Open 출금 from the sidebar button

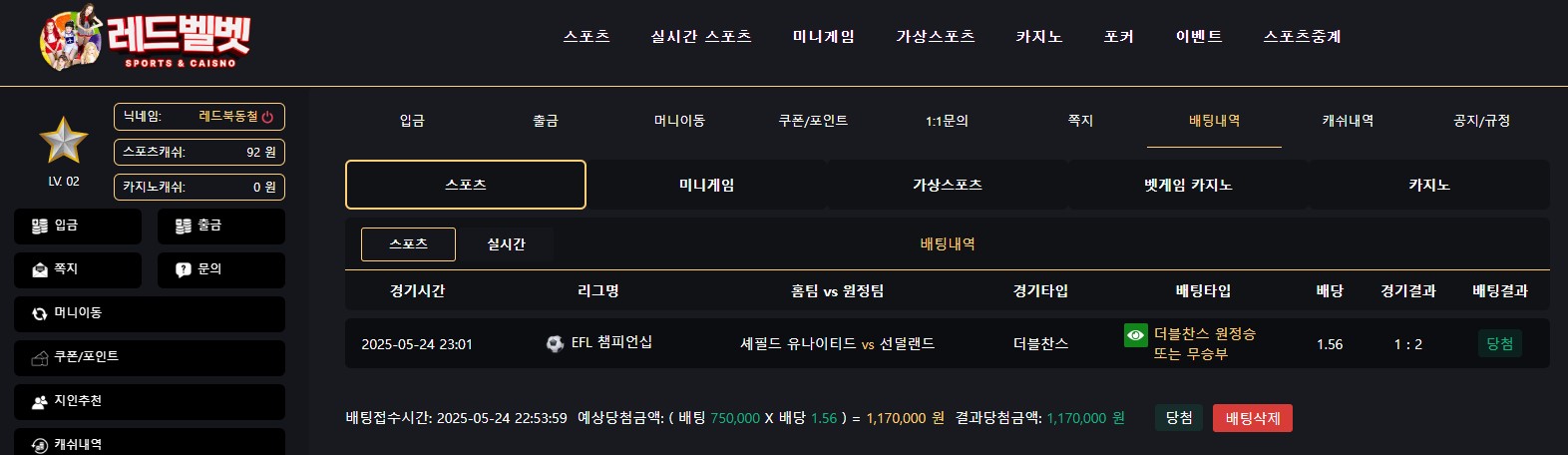(x=221, y=227)
